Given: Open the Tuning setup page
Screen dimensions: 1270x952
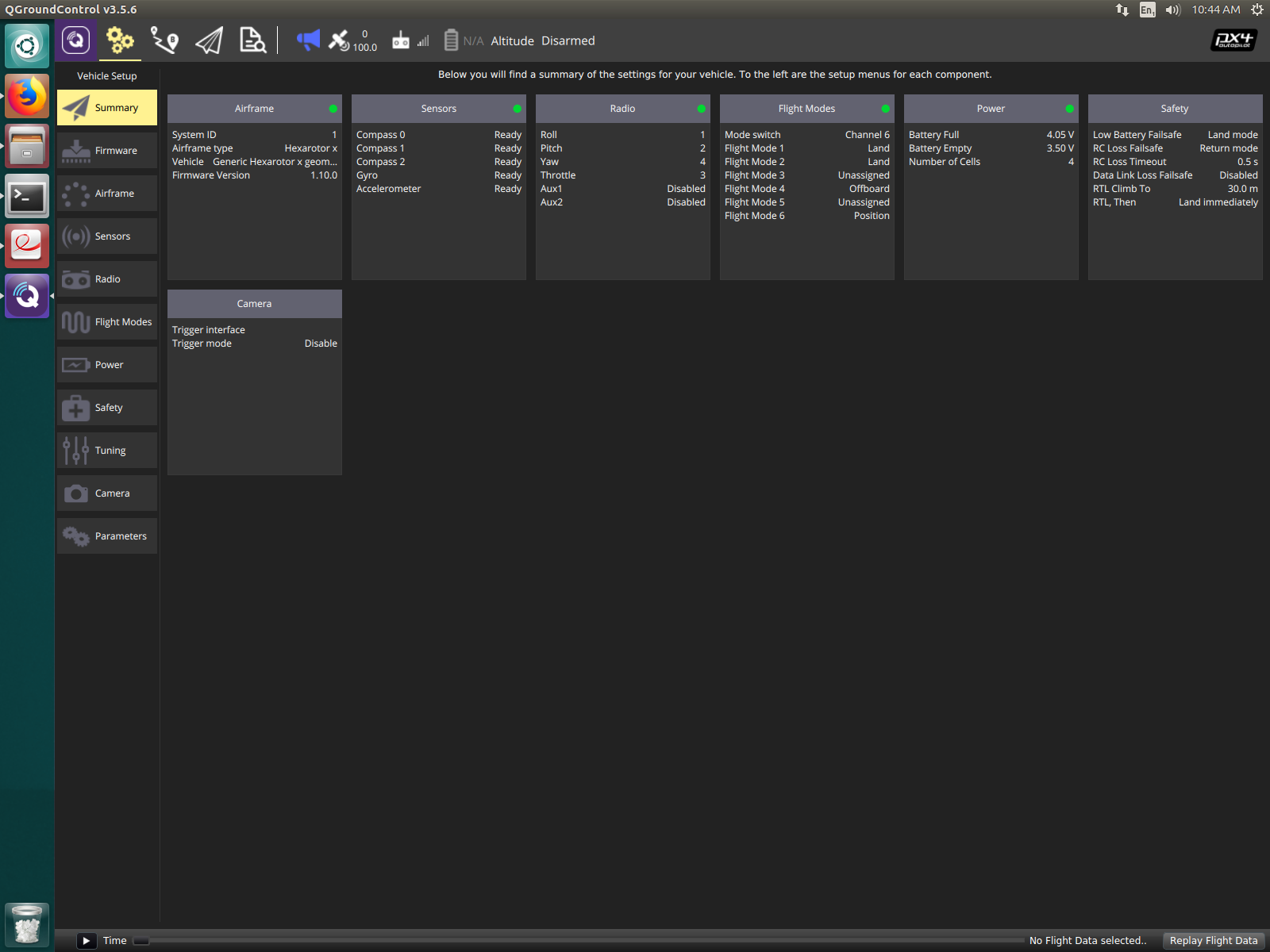Looking at the screenshot, I should [x=107, y=451].
